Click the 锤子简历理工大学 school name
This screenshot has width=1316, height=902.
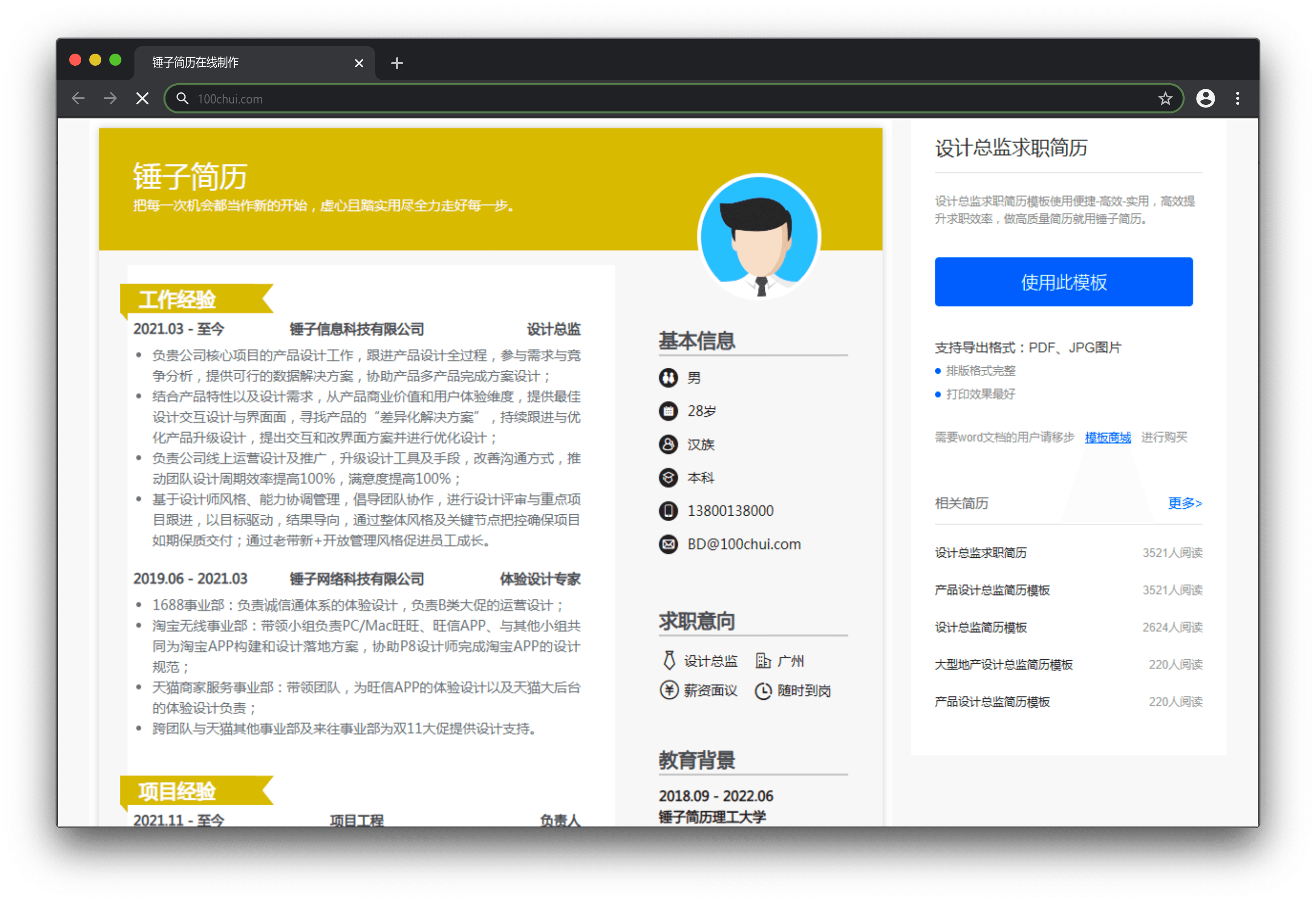[711, 816]
